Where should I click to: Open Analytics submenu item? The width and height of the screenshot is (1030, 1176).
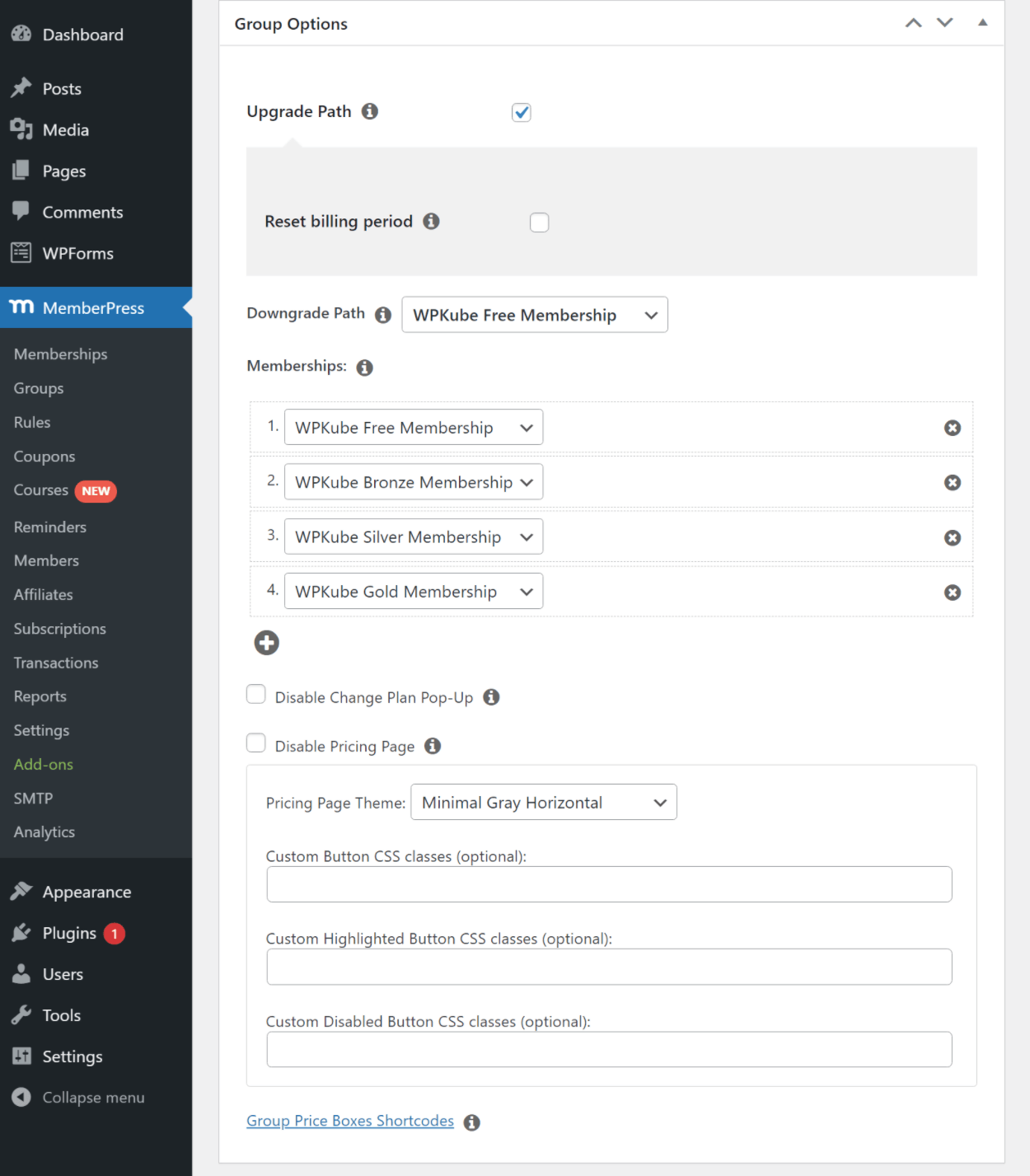click(x=44, y=832)
